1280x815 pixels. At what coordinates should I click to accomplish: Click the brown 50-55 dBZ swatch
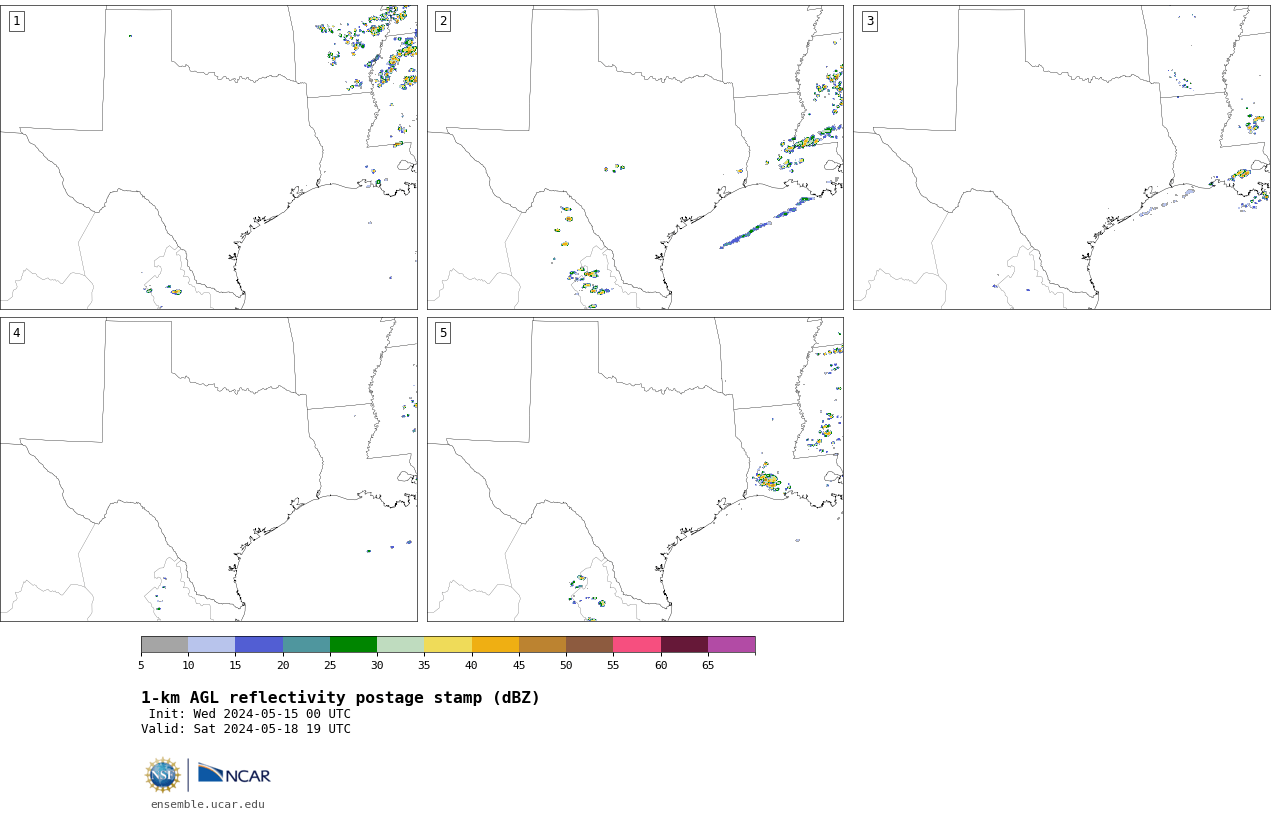click(589, 644)
